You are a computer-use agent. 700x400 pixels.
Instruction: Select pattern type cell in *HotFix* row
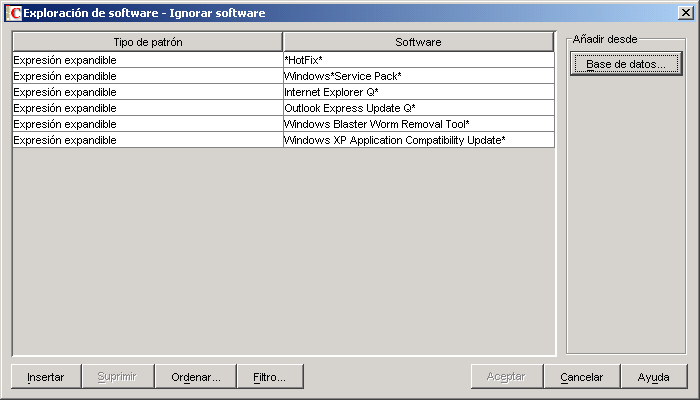tap(148, 60)
